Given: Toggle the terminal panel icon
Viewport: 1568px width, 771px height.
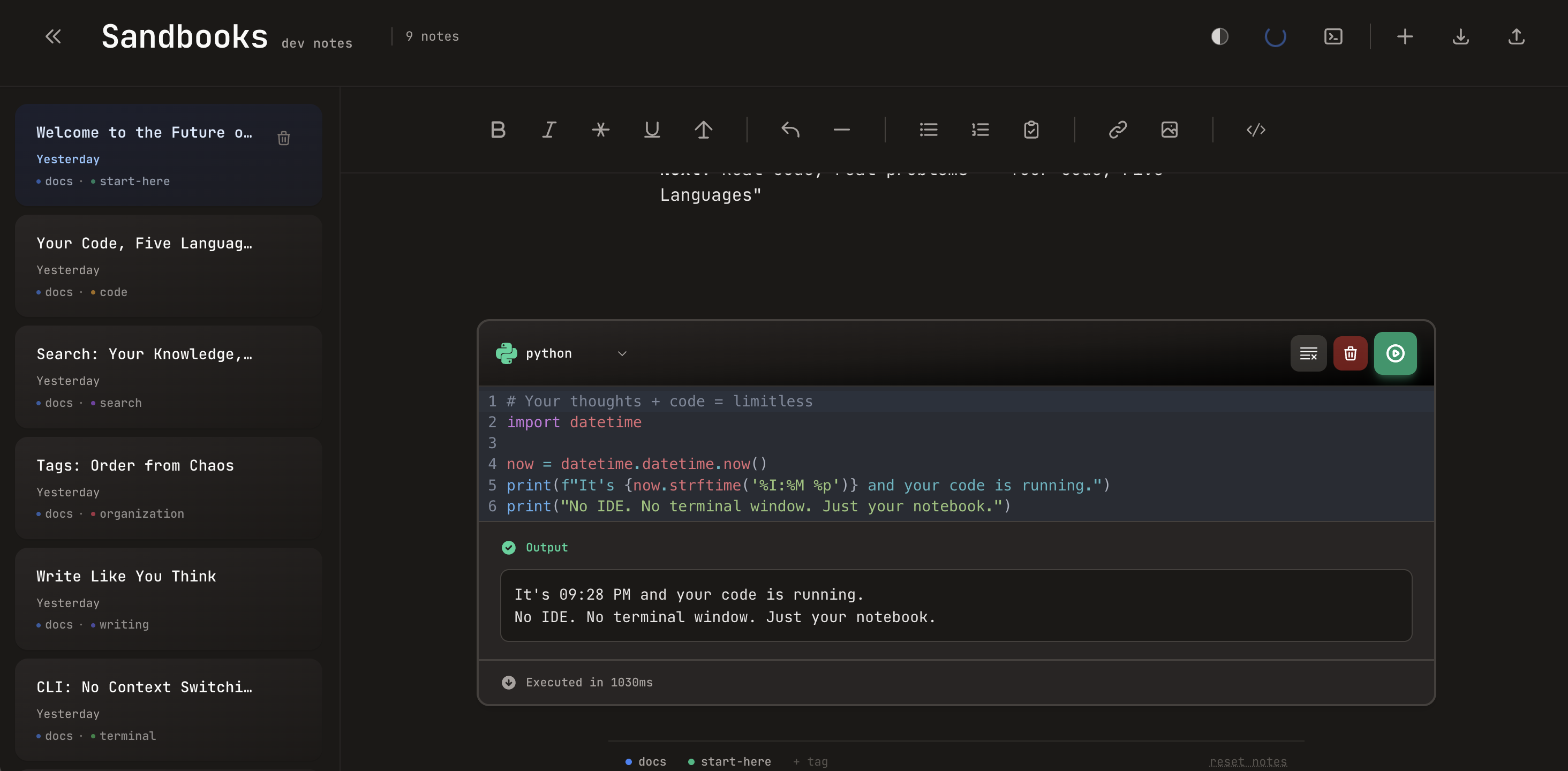Looking at the screenshot, I should tap(1333, 36).
